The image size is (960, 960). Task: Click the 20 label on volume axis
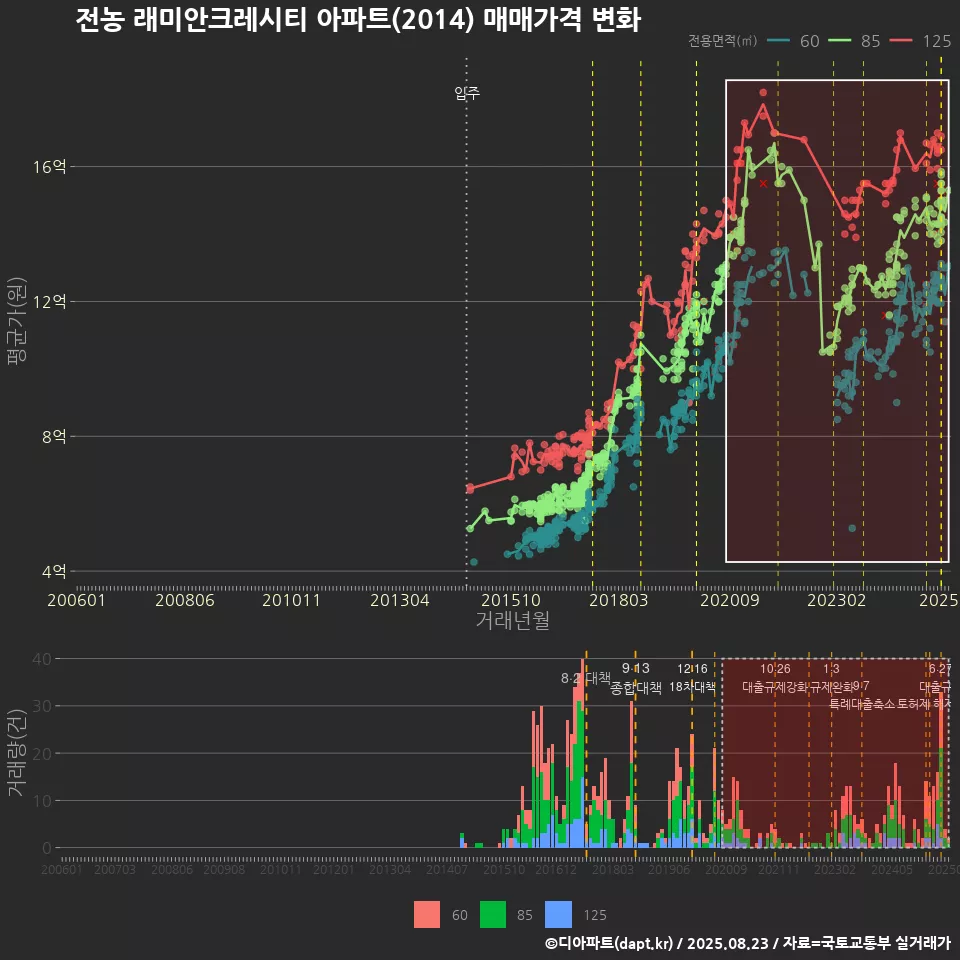coord(42,754)
